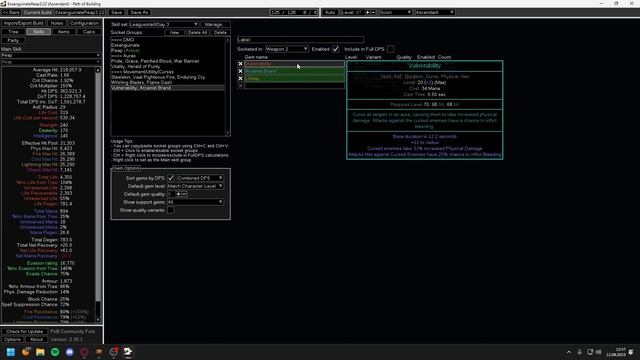Screen dimensions: 640x360
Task: Toggle Include in Full DPS checkbox
Action: pyautogui.click(x=390, y=49)
